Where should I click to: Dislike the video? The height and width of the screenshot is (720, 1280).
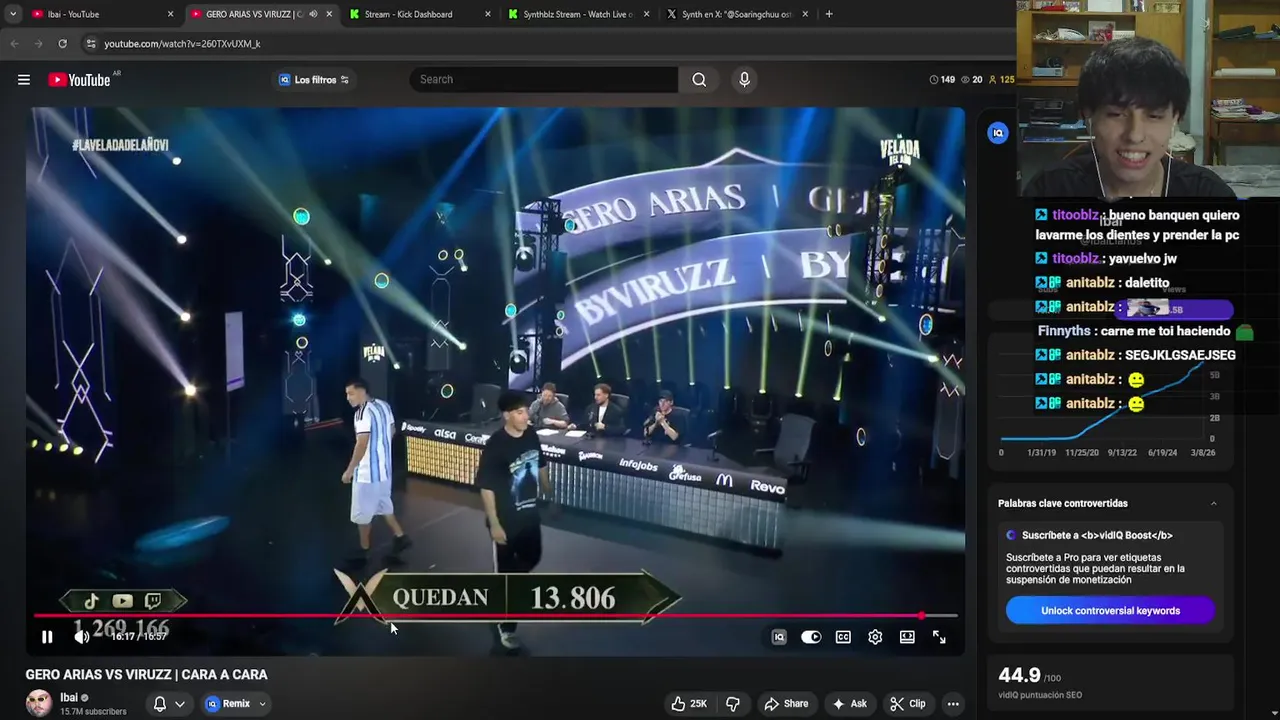point(733,703)
